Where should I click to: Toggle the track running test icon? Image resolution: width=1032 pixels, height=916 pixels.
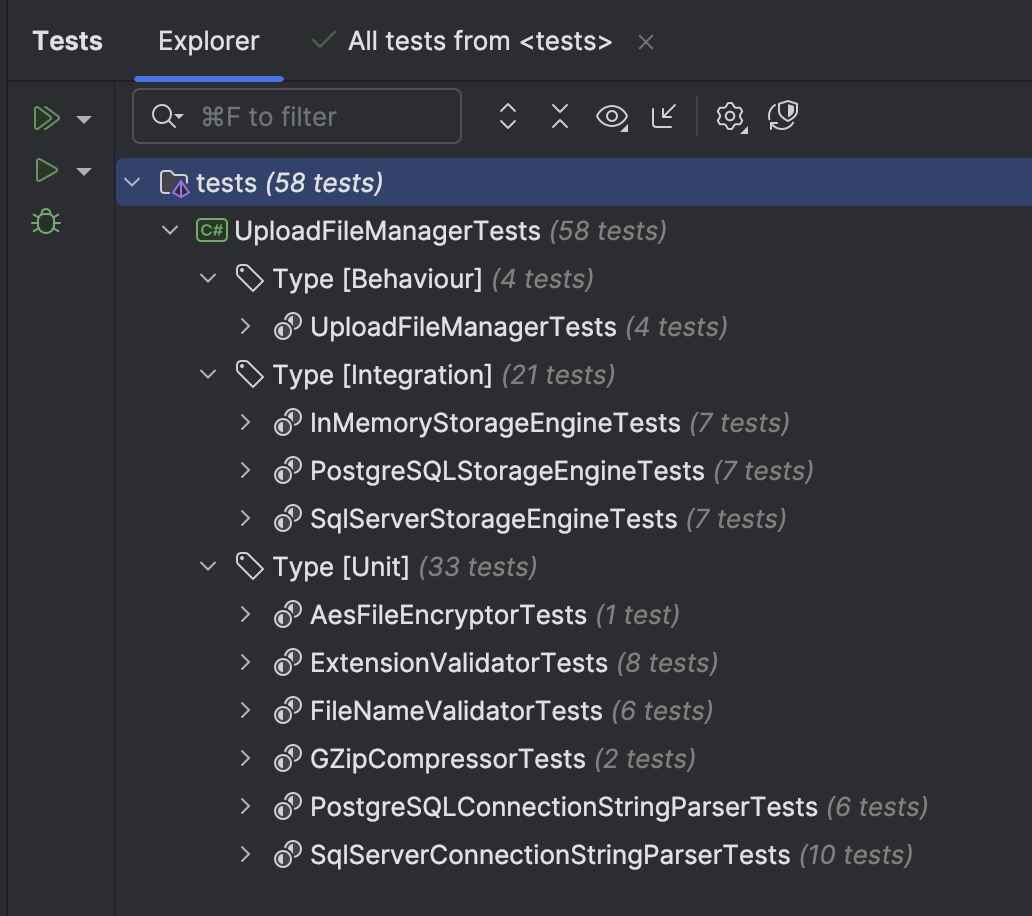coord(662,116)
